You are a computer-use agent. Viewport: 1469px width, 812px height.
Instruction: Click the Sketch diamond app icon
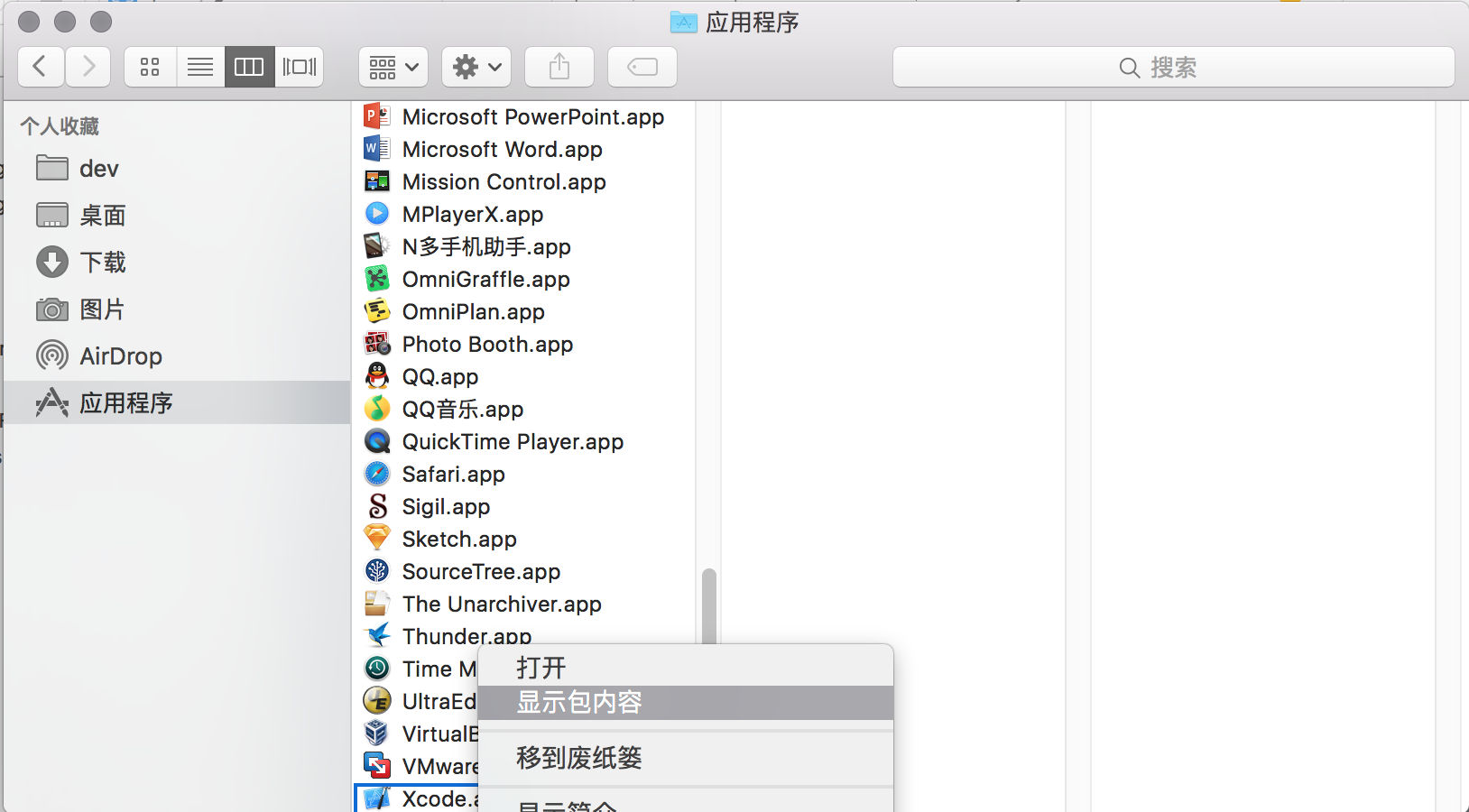point(376,539)
